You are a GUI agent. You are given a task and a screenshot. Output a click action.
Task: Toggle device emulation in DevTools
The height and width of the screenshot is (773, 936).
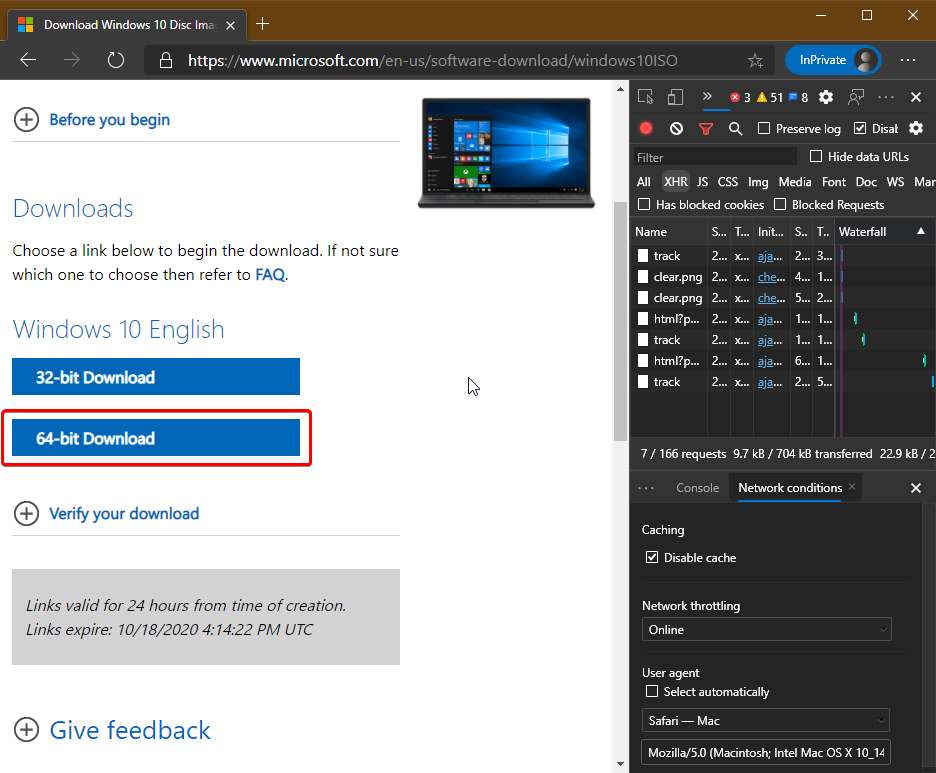675,97
